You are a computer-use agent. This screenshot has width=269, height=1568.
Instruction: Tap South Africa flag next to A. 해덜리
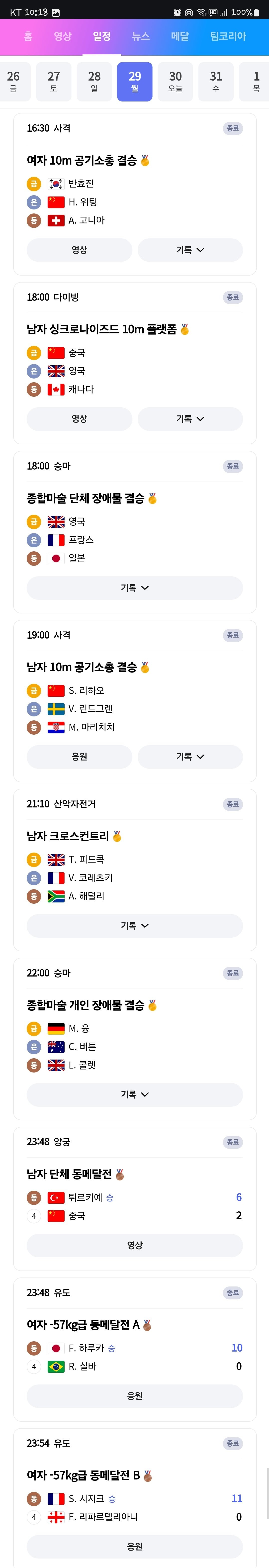coord(56,896)
